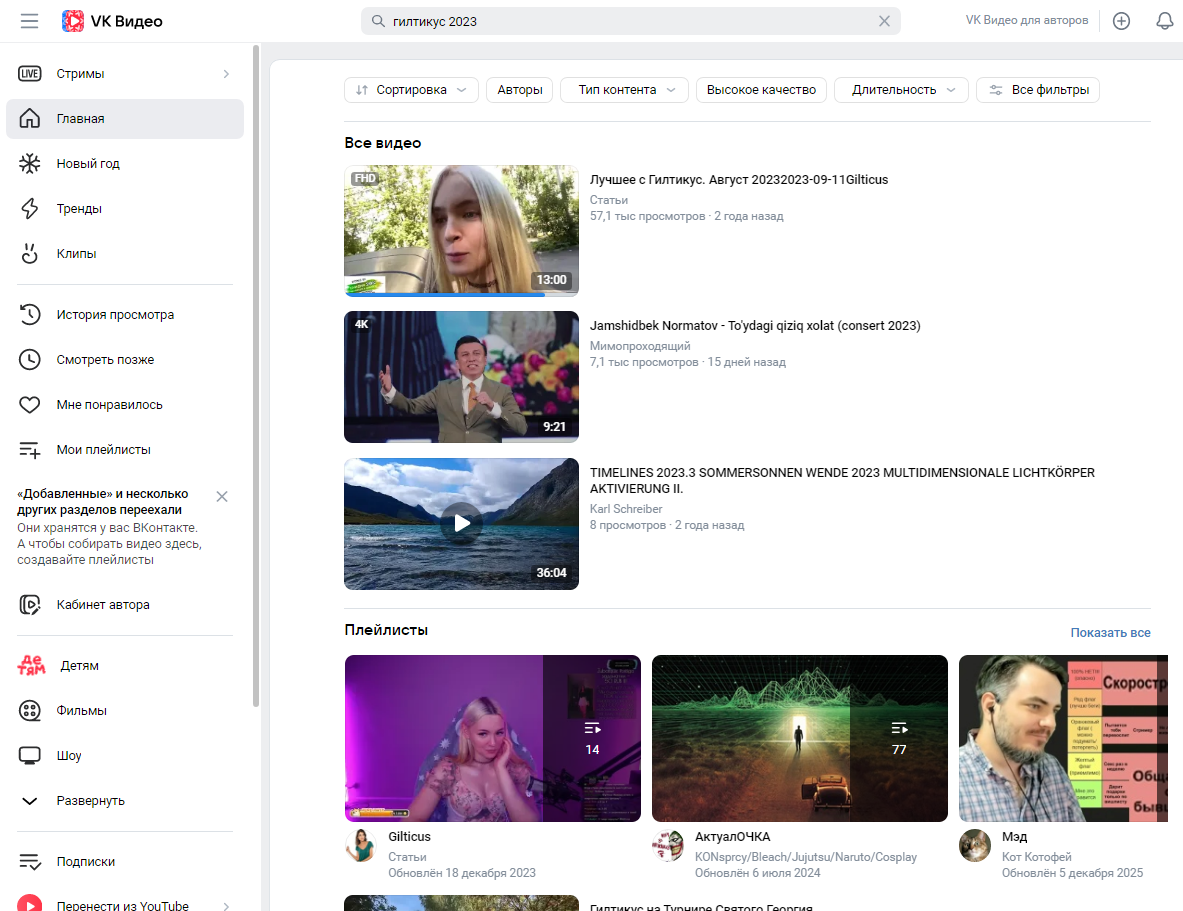
Task: Open Кот Котофей author link
Action: click(x=1037, y=857)
